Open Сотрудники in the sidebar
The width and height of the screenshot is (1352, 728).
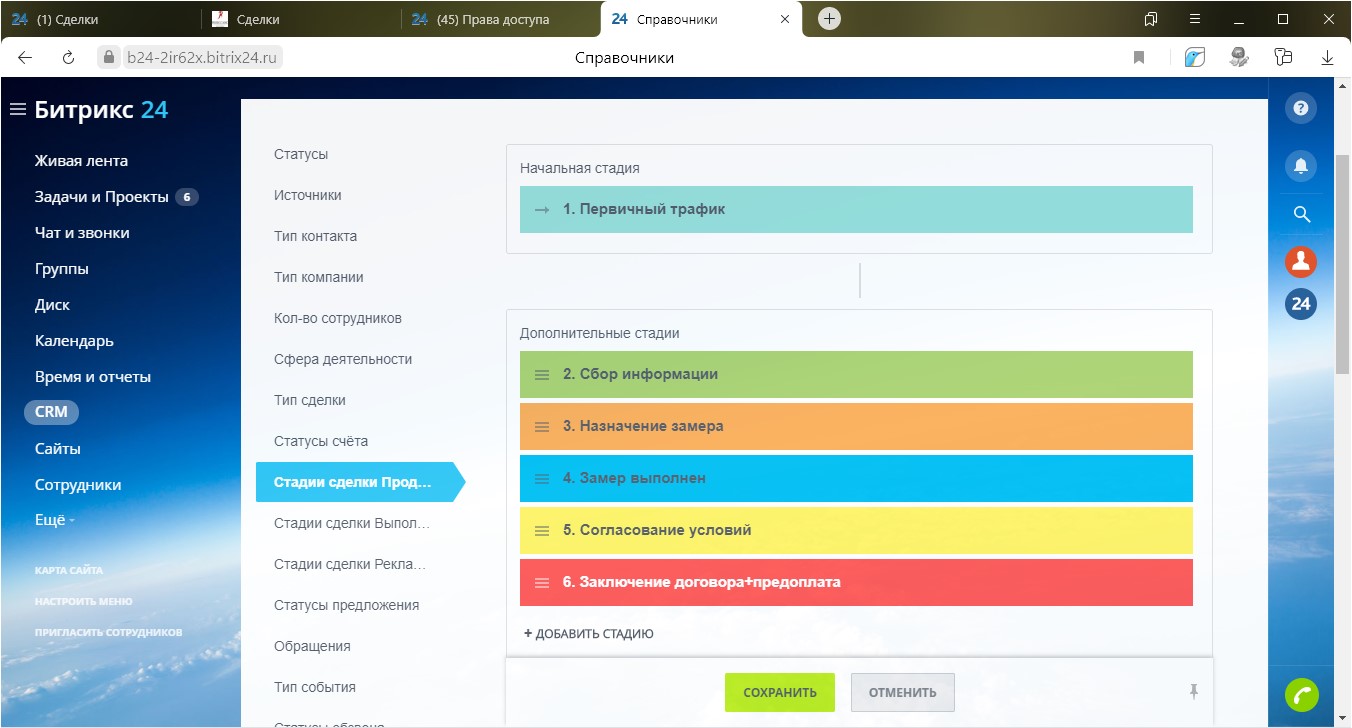tap(78, 485)
